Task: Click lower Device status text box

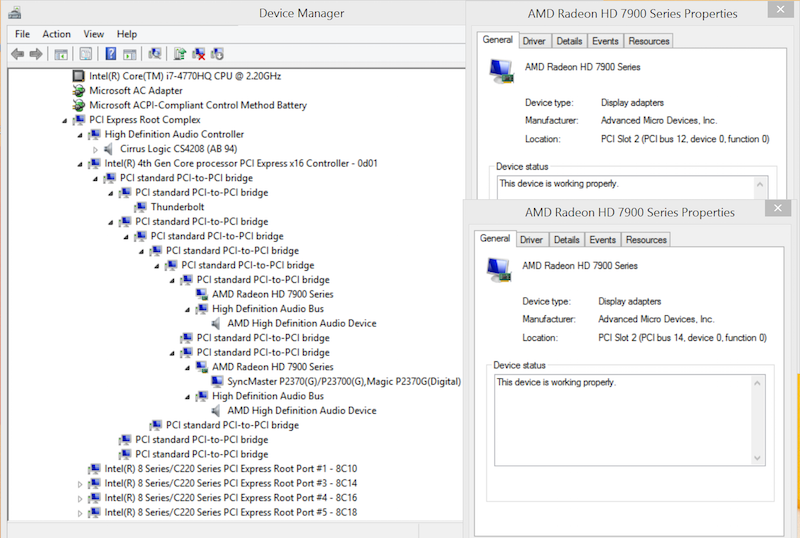Action: click(x=630, y=420)
